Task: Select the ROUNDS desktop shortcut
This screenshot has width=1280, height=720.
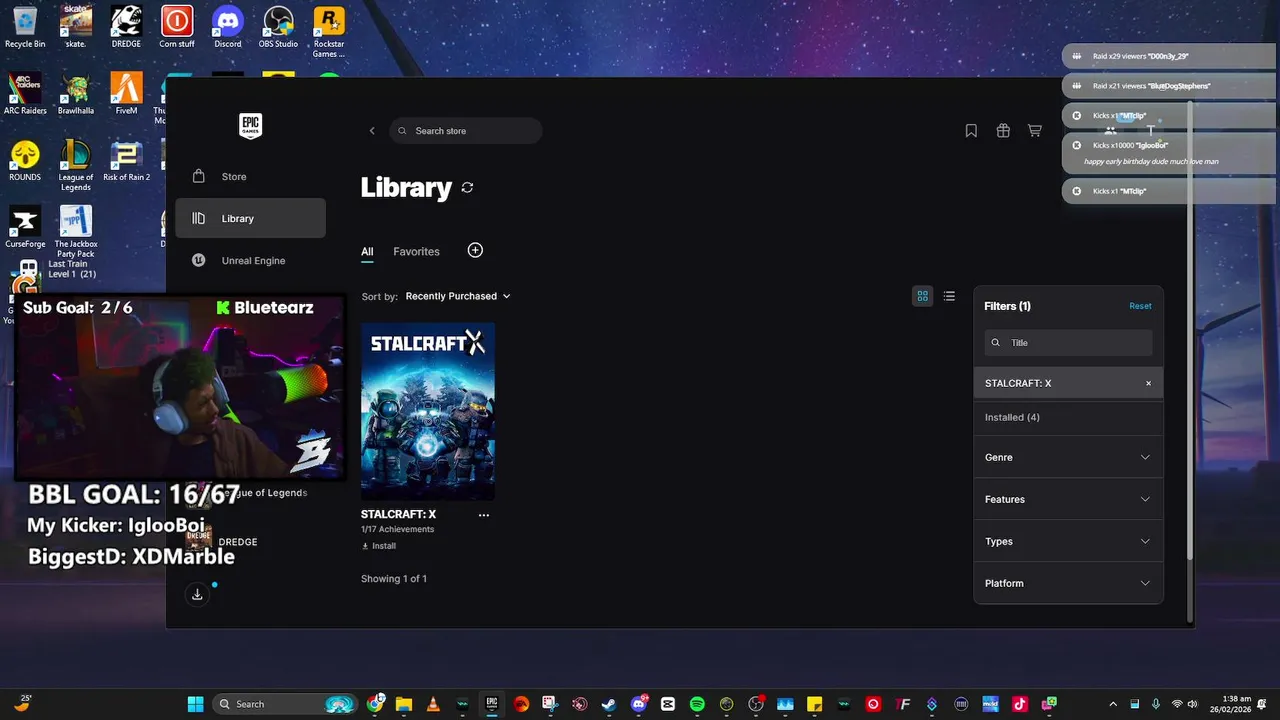Action: (x=25, y=160)
